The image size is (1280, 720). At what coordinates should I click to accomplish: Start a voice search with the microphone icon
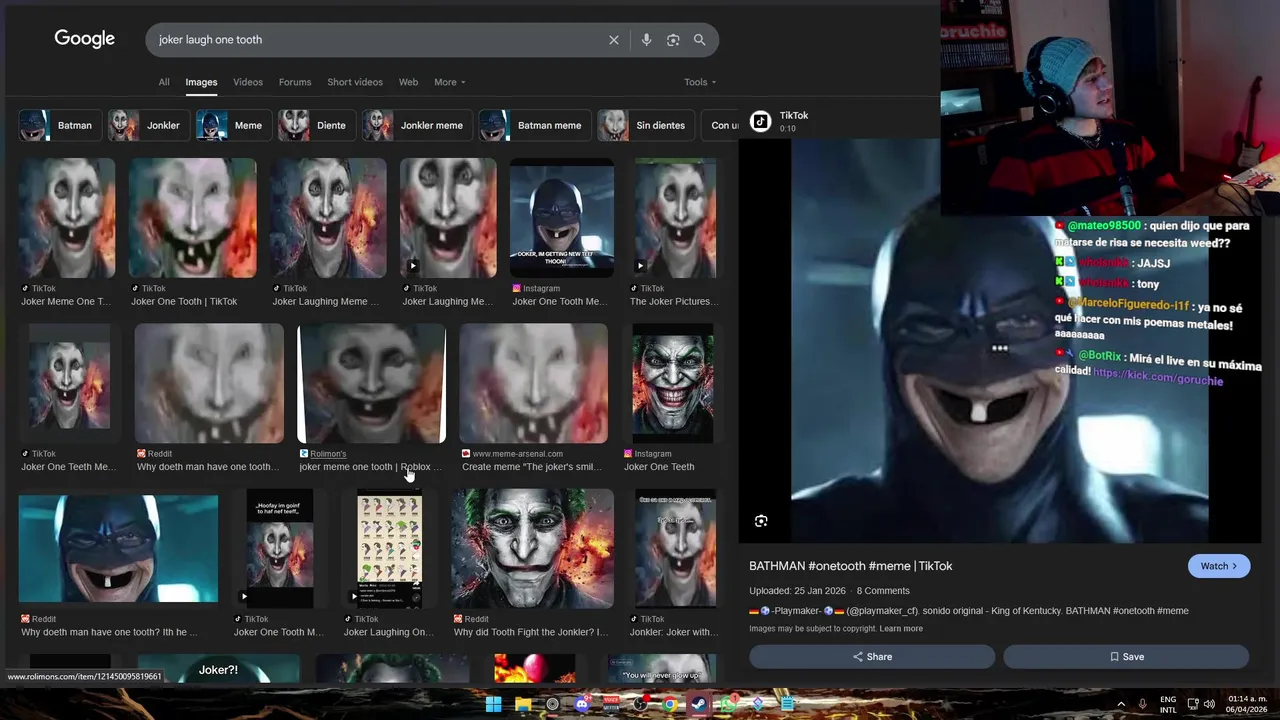(646, 40)
